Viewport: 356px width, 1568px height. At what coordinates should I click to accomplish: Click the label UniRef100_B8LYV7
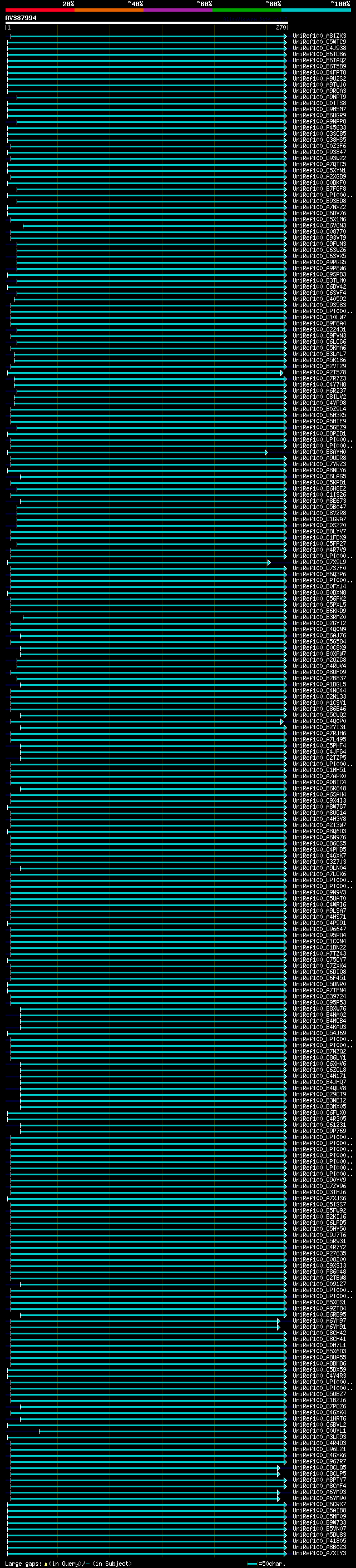click(319, 531)
